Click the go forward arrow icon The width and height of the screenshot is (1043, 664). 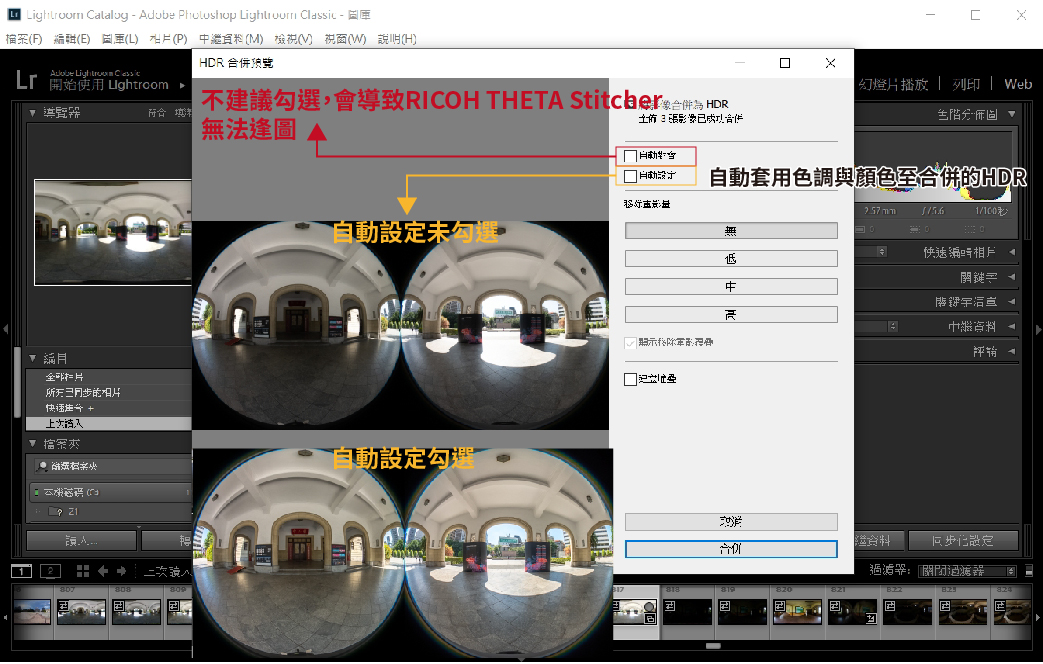pyautogui.click(x=122, y=571)
